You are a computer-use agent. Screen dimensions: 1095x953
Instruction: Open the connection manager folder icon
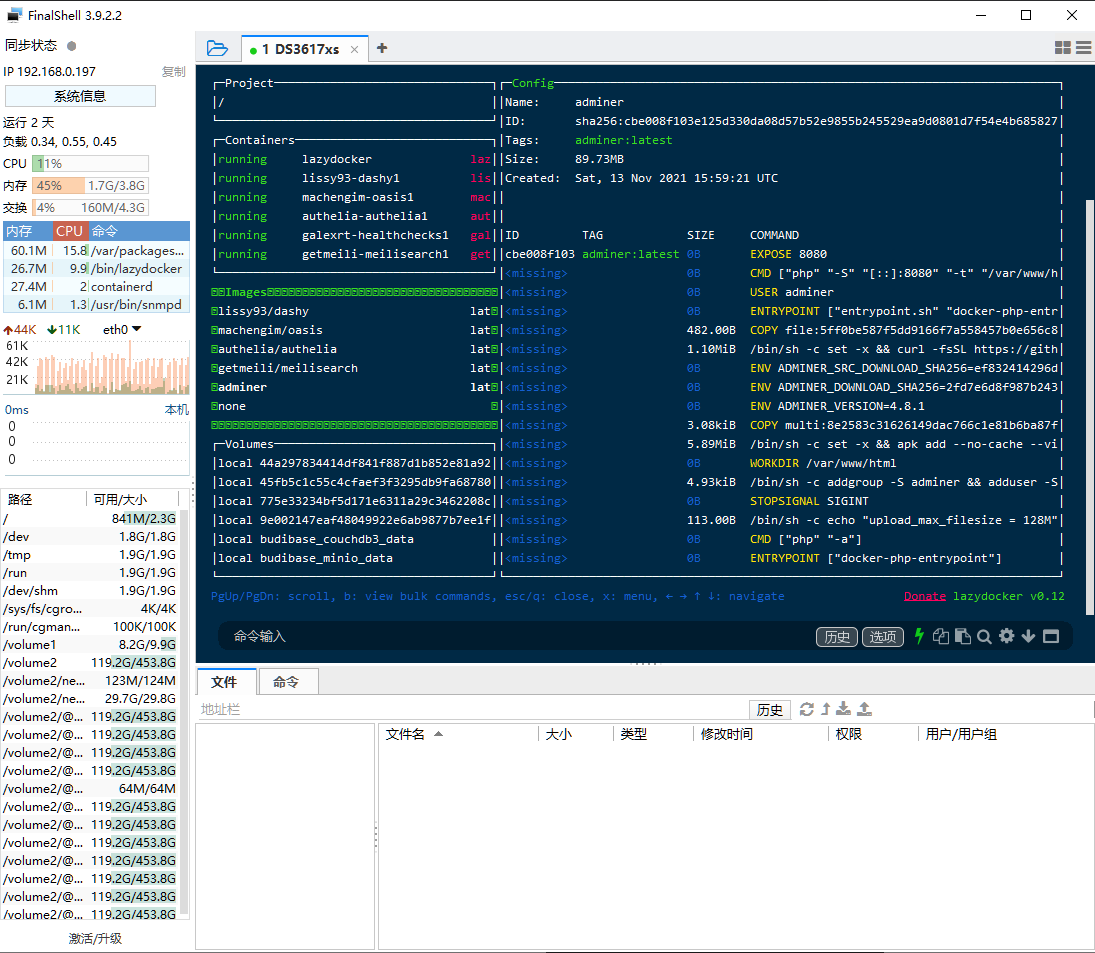pyautogui.click(x=217, y=48)
